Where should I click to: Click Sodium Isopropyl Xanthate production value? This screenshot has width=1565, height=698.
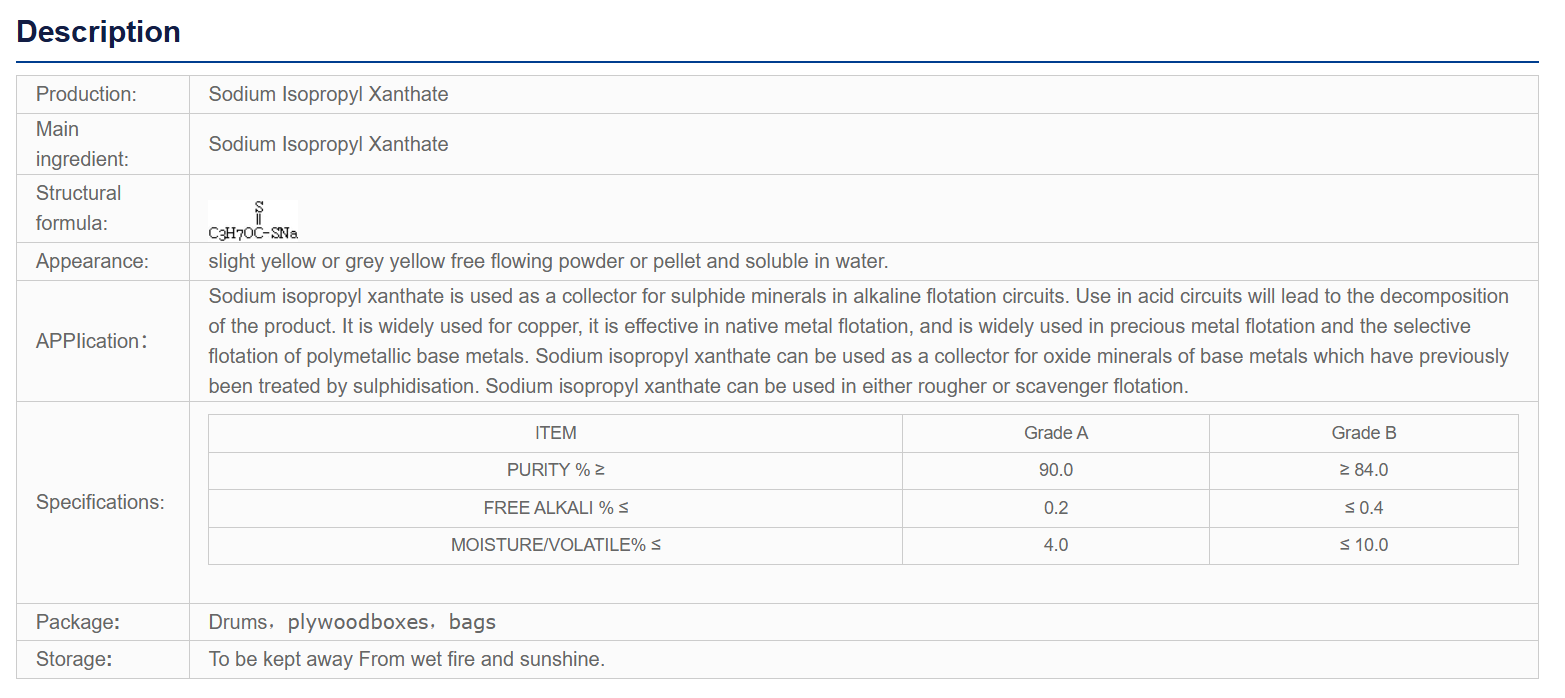328,94
